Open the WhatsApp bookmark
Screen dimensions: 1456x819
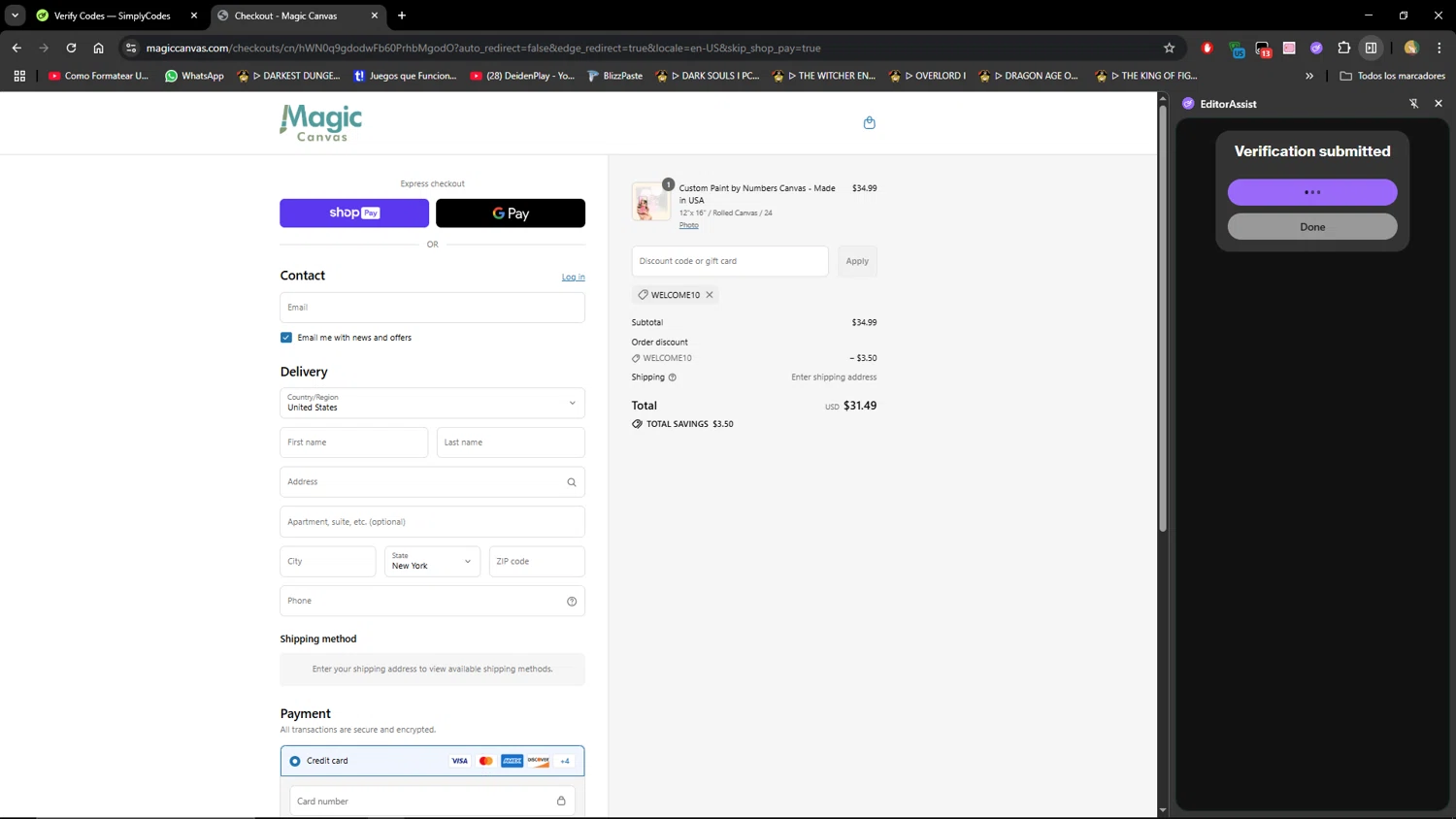point(194,76)
